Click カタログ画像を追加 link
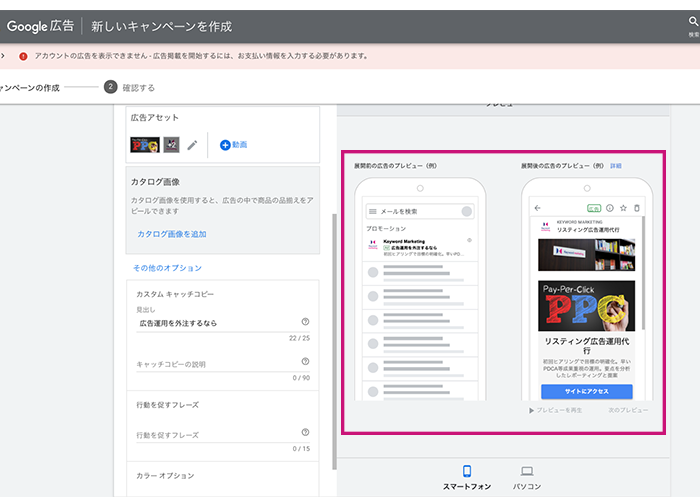Image resolution: width=700 pixels, height=497 pixels. [x=172, y=234]
